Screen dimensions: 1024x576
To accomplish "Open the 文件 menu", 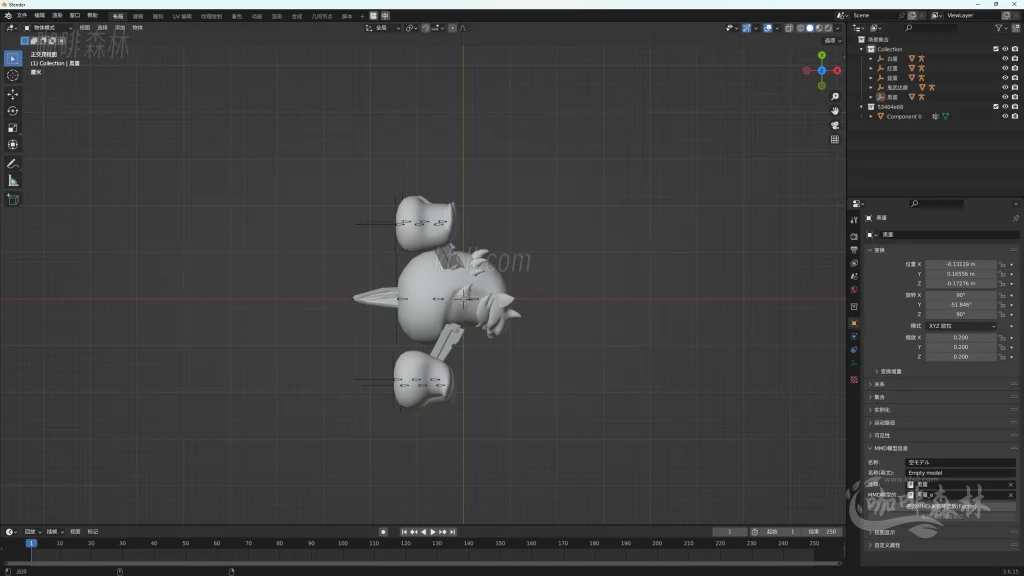I will pyautogui.click(x=22, y=16).
